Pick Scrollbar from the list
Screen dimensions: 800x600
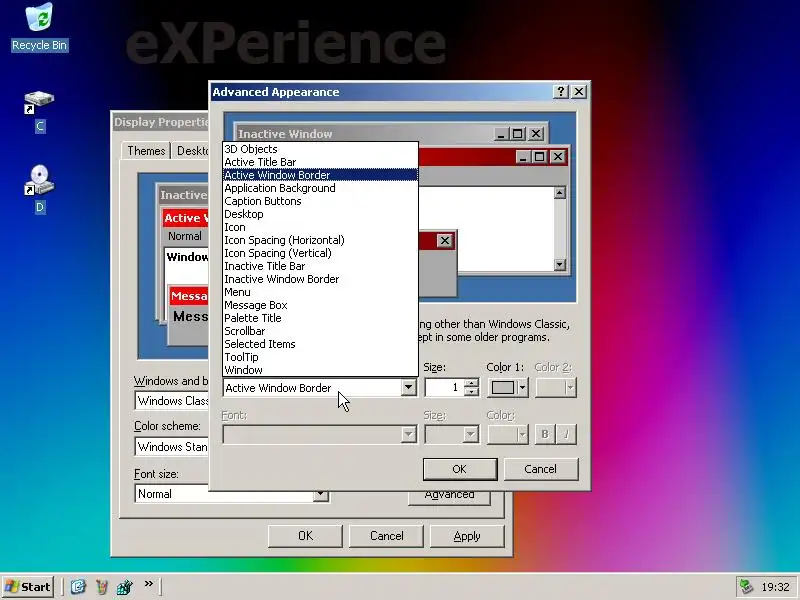pos(320,331)
